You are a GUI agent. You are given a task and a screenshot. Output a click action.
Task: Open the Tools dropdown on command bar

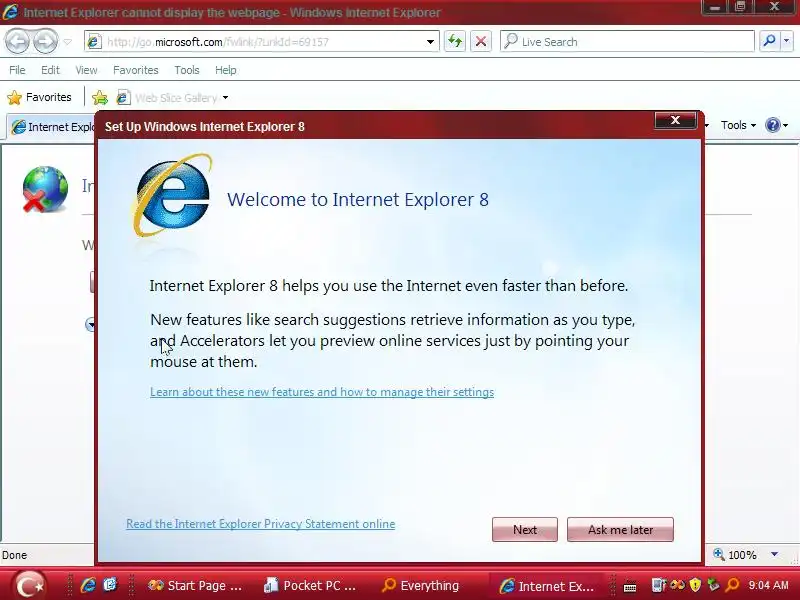pyautogui.click(x=738, y=125)
